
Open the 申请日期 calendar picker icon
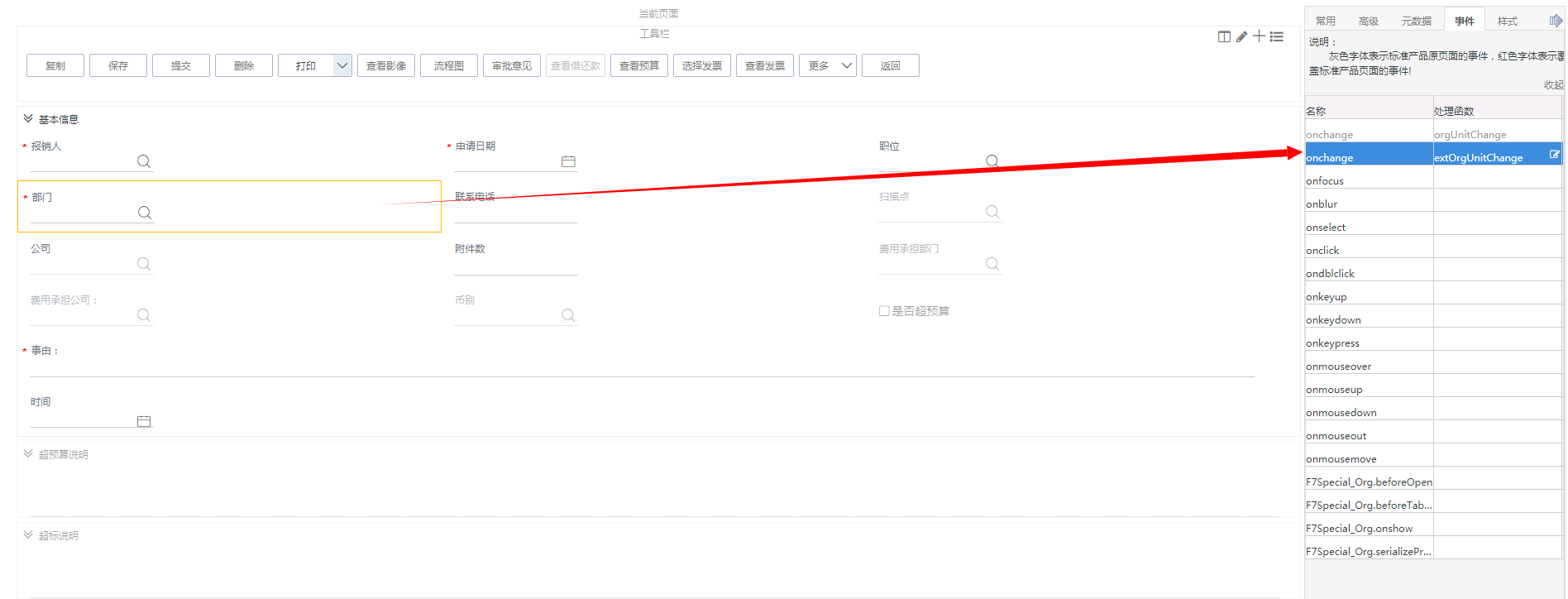(568, 161)
